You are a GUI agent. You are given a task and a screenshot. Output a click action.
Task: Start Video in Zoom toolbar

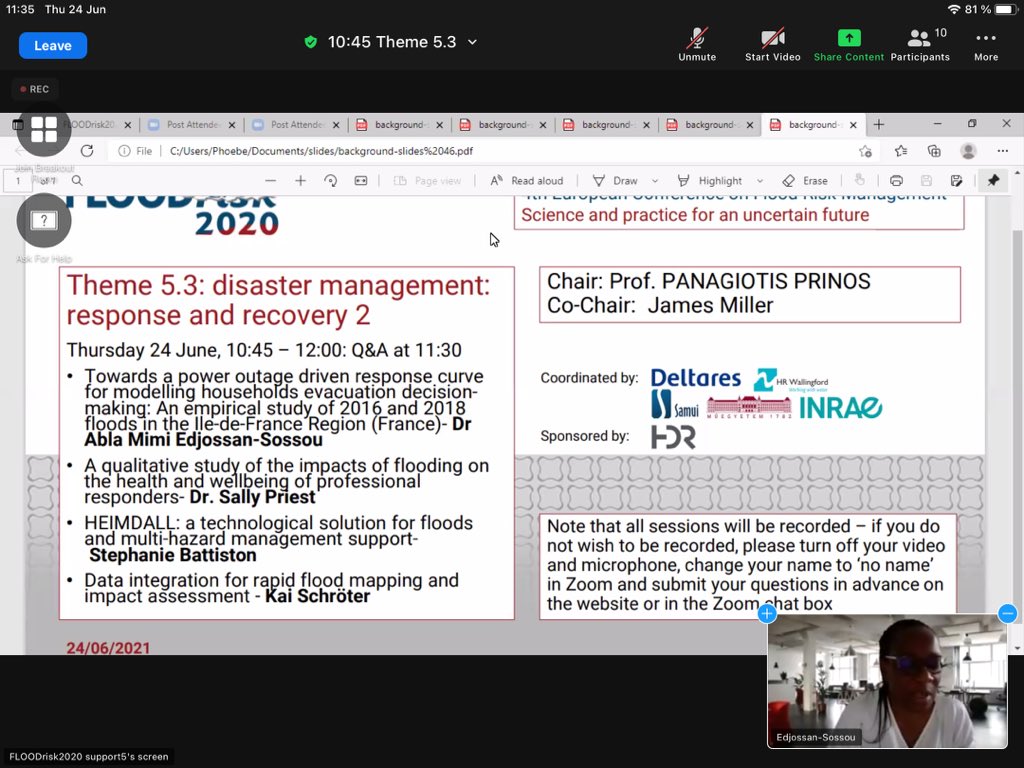773,44
